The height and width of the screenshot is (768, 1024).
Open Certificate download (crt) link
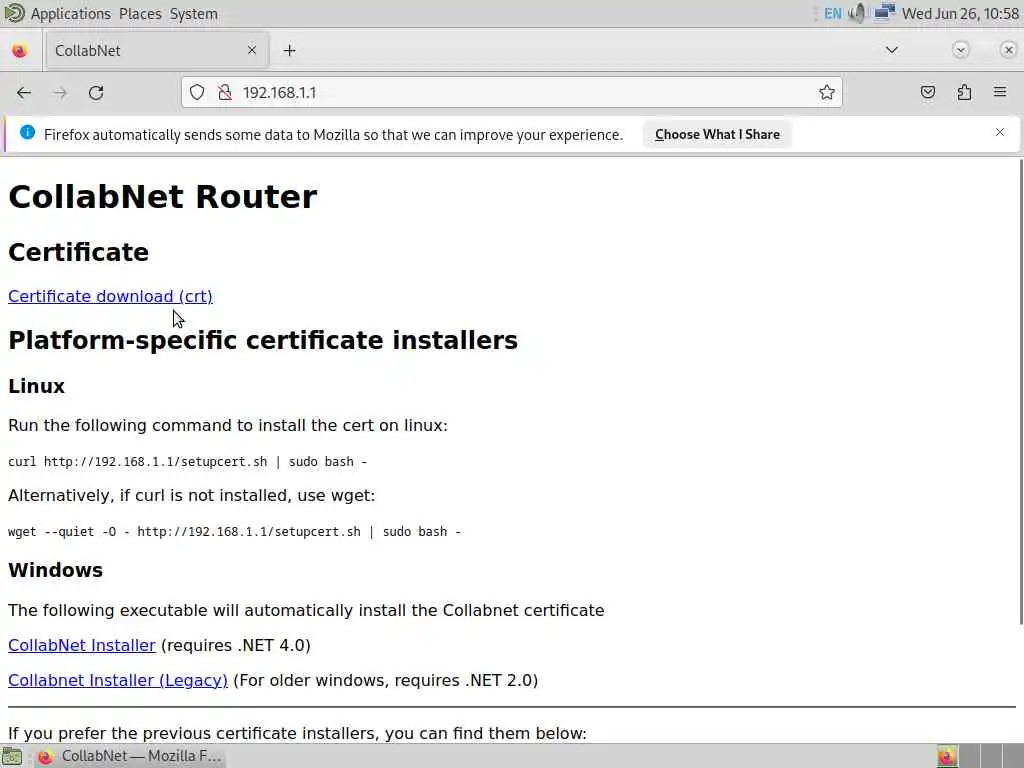pyautogui.click(x=110, y=296)
